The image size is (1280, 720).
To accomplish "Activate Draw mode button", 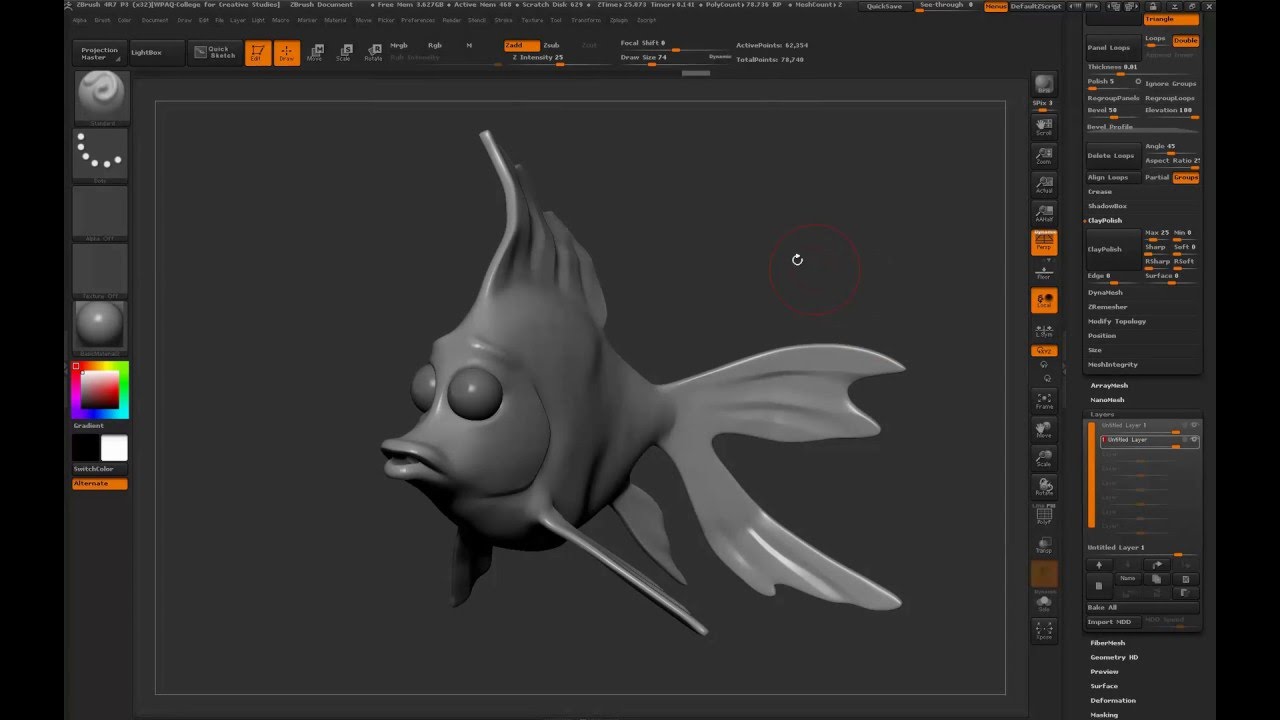I will click(287, 53).
